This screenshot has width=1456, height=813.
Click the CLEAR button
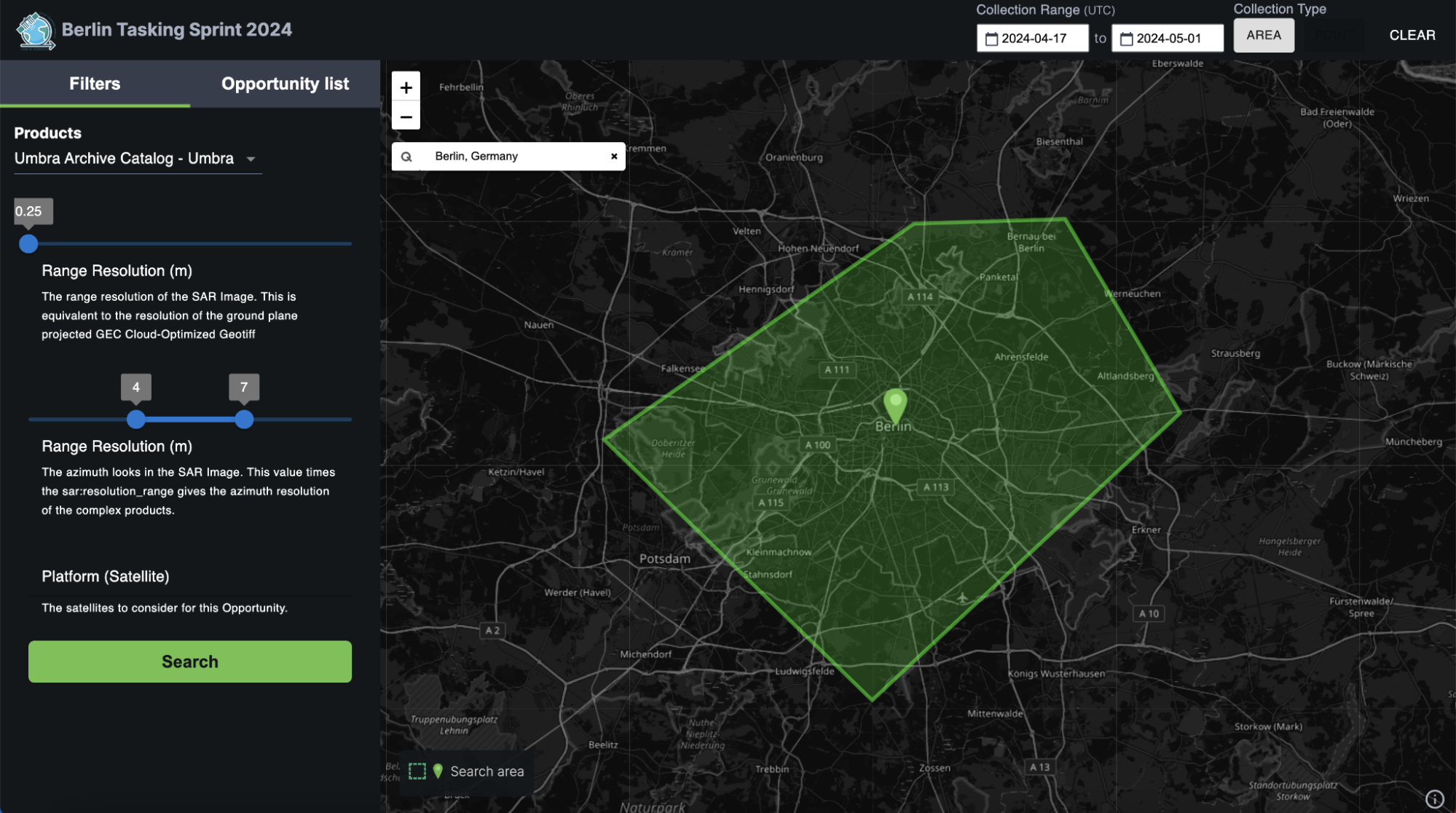pos(1412,35)
